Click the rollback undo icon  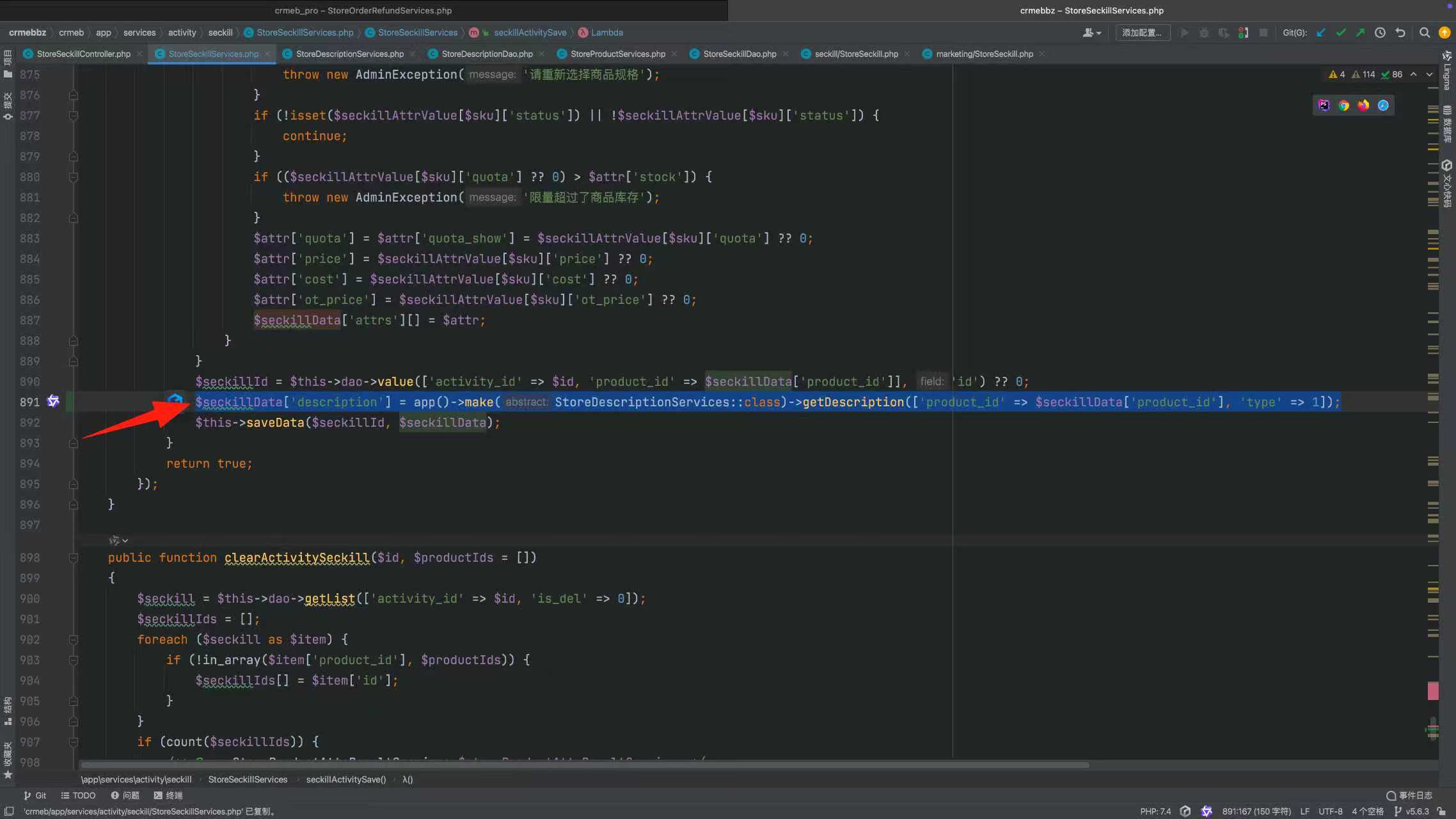point(1400,33)
